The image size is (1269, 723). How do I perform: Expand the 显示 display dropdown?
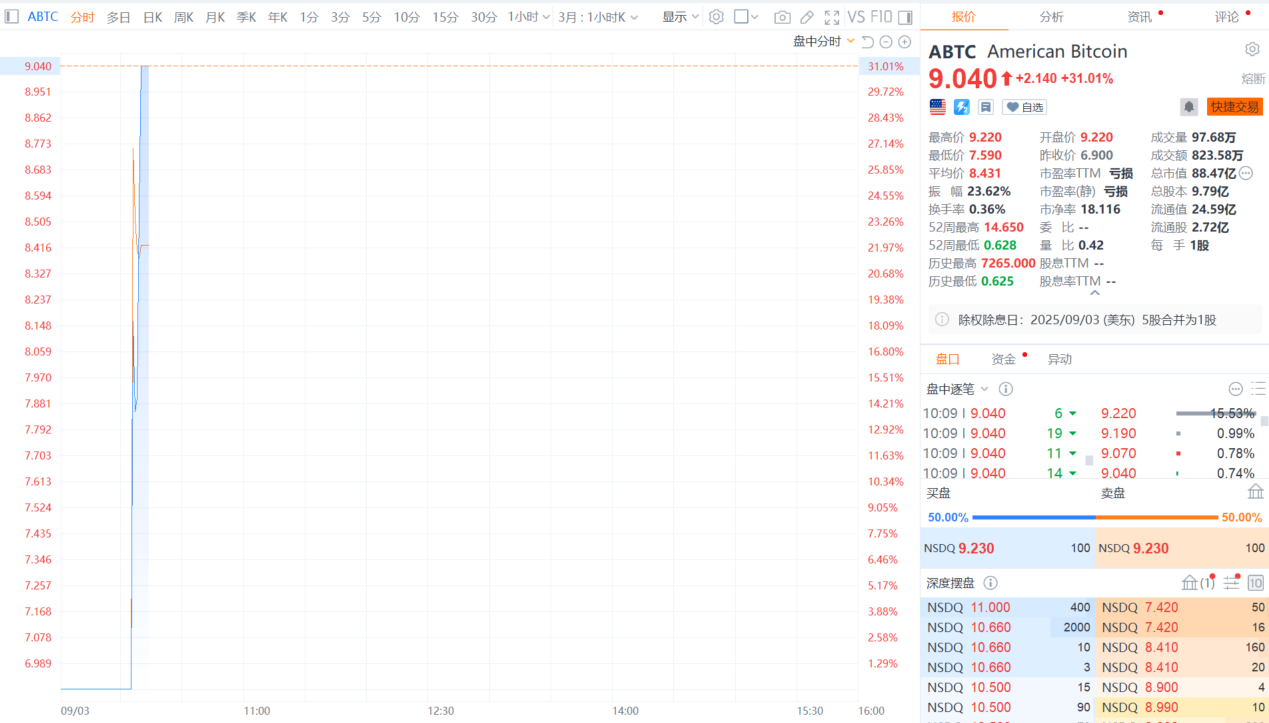click(x=681, y=17)
